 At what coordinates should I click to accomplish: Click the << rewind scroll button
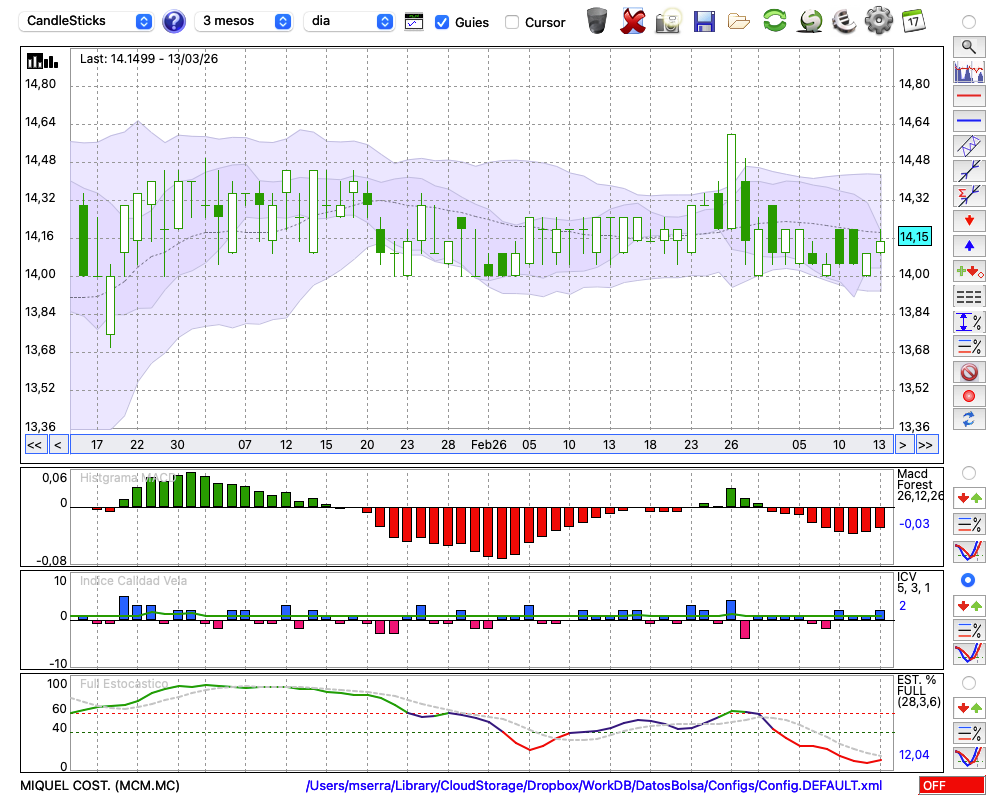[x=34, y=445]
